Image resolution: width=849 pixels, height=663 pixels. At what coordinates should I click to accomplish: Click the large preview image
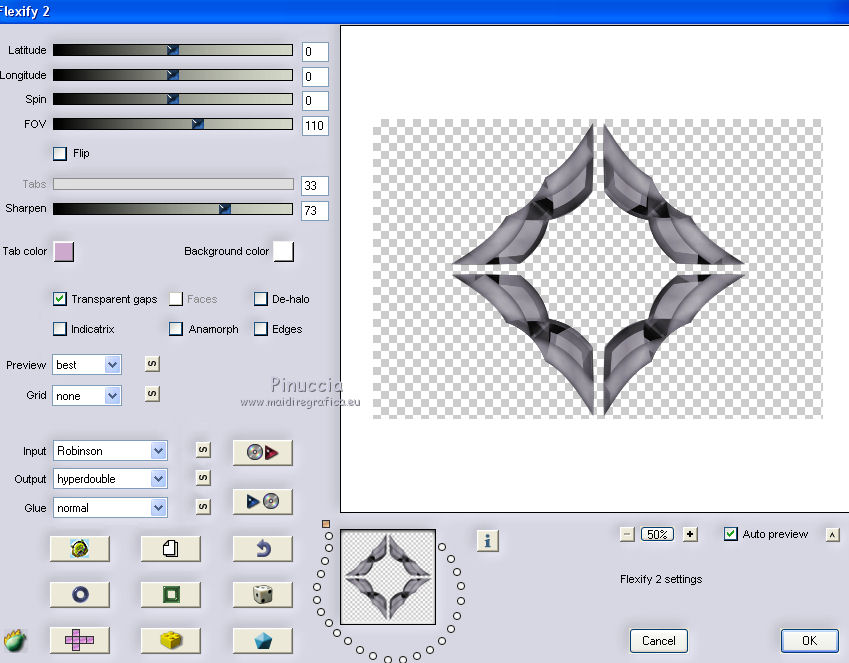pyautogui.click(x=598, y=269)
